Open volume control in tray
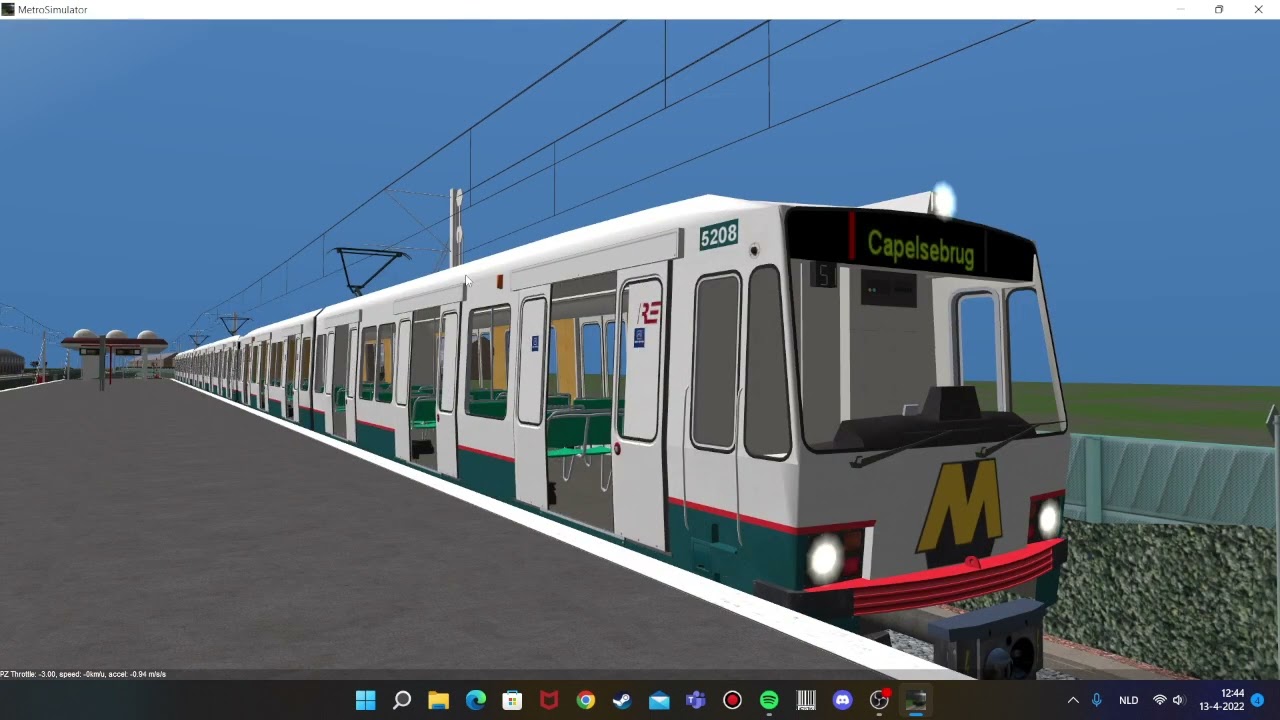This screenshot has height=720, width=1280. [1178, 700]
